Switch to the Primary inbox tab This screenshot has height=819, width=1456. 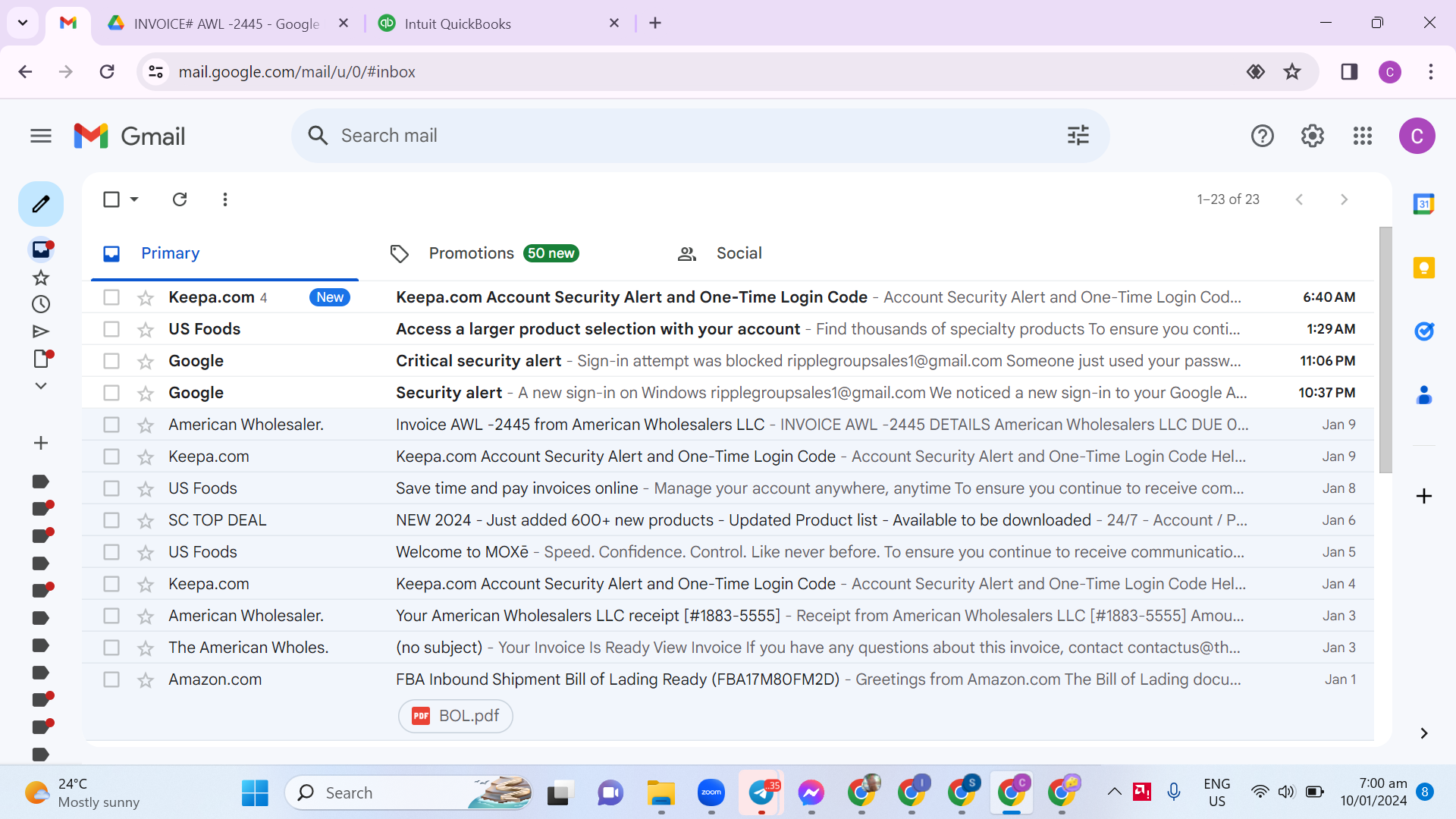225,253
